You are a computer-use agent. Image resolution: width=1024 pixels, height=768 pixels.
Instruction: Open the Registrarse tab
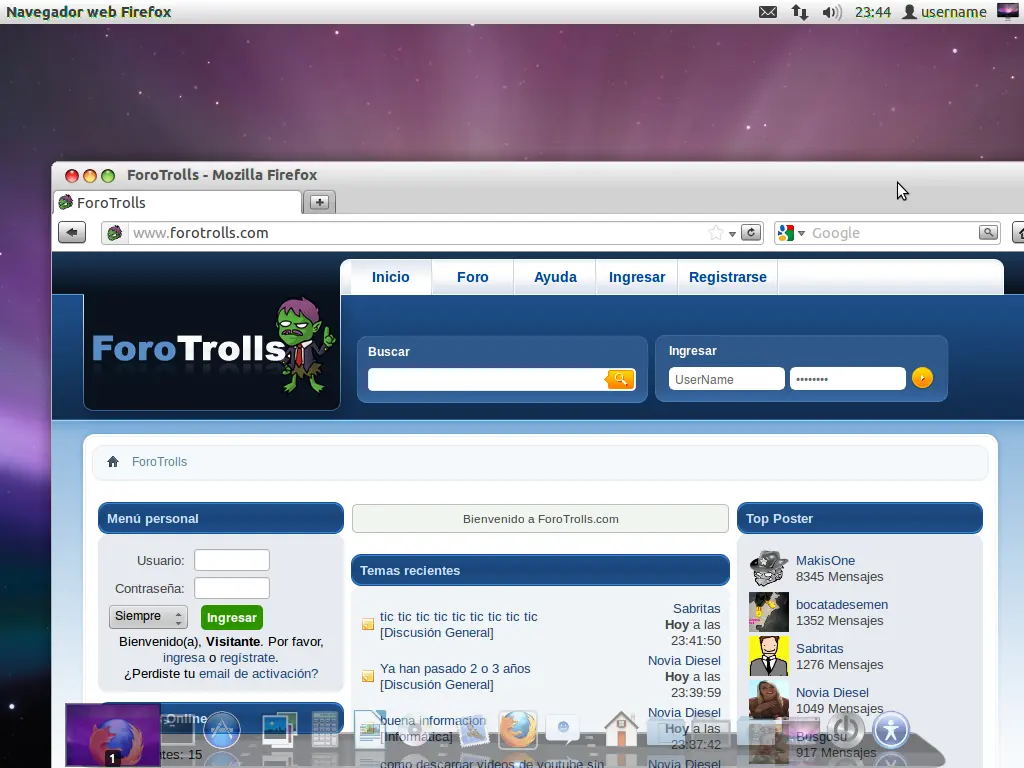[x=728, y=277]
